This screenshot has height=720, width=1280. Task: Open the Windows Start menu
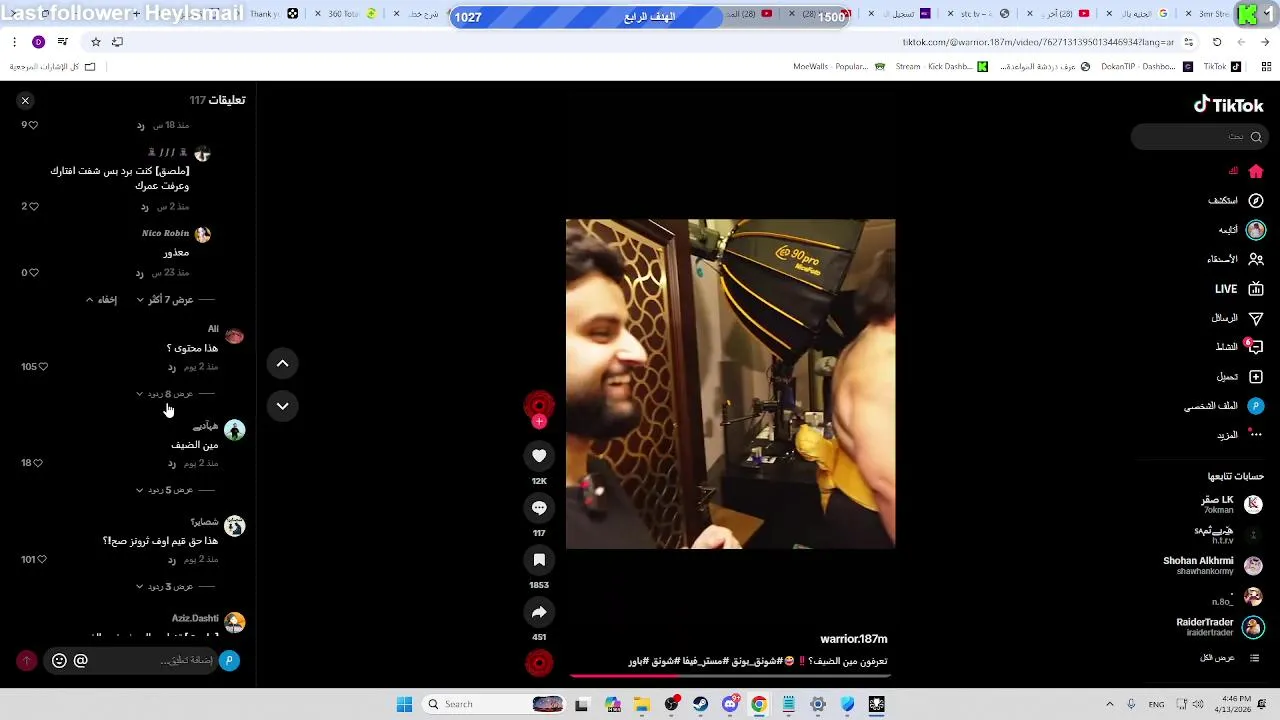click(404, 704)
